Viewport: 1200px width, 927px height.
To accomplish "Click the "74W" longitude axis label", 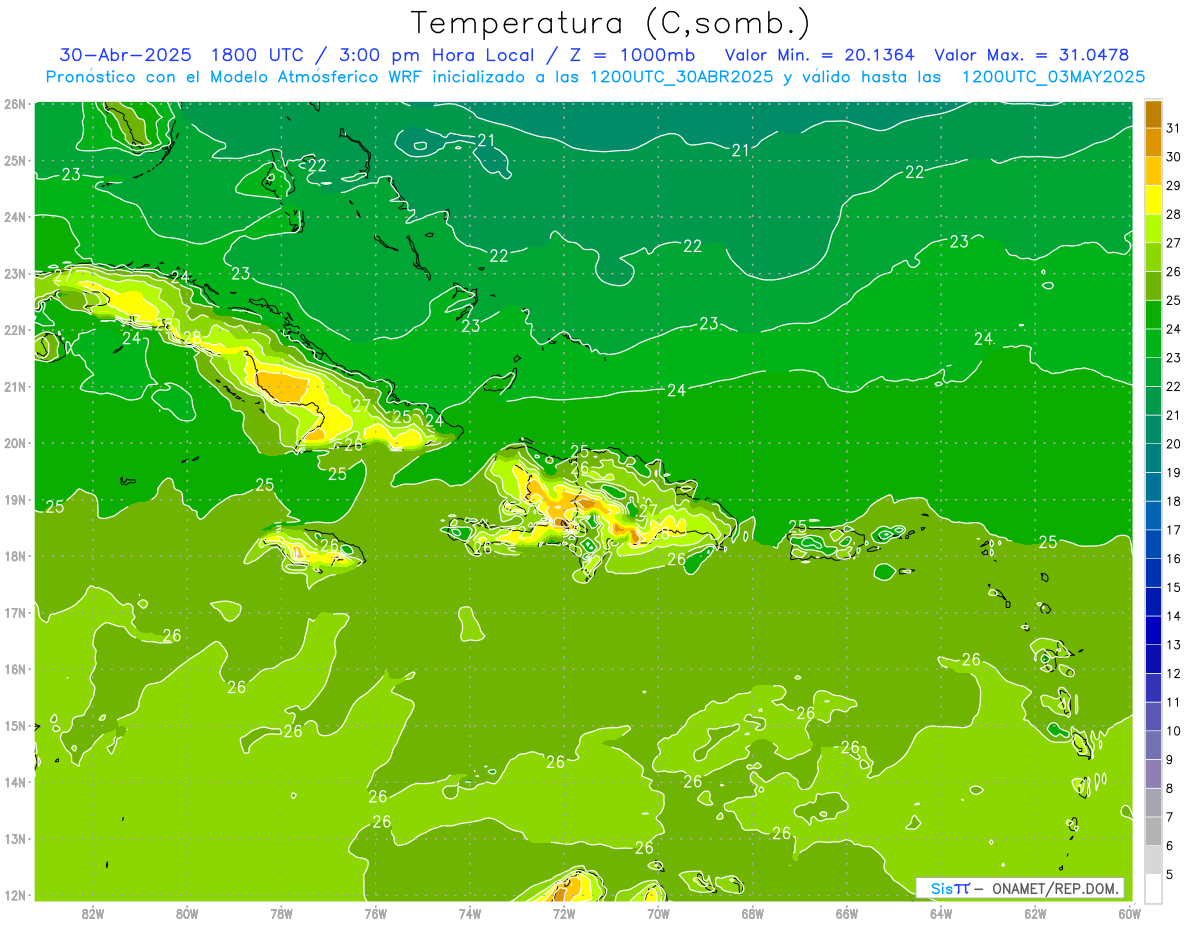I will 469,912.
